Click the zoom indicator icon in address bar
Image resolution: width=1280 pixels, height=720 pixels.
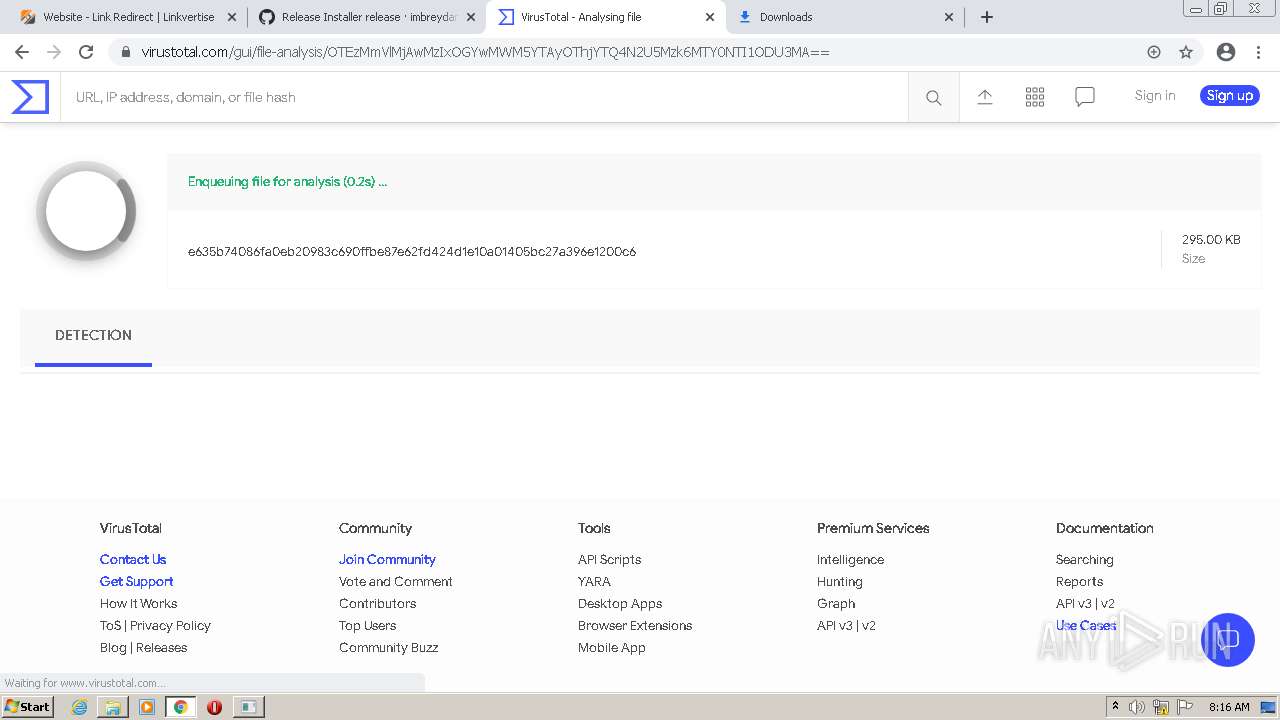1154,52
